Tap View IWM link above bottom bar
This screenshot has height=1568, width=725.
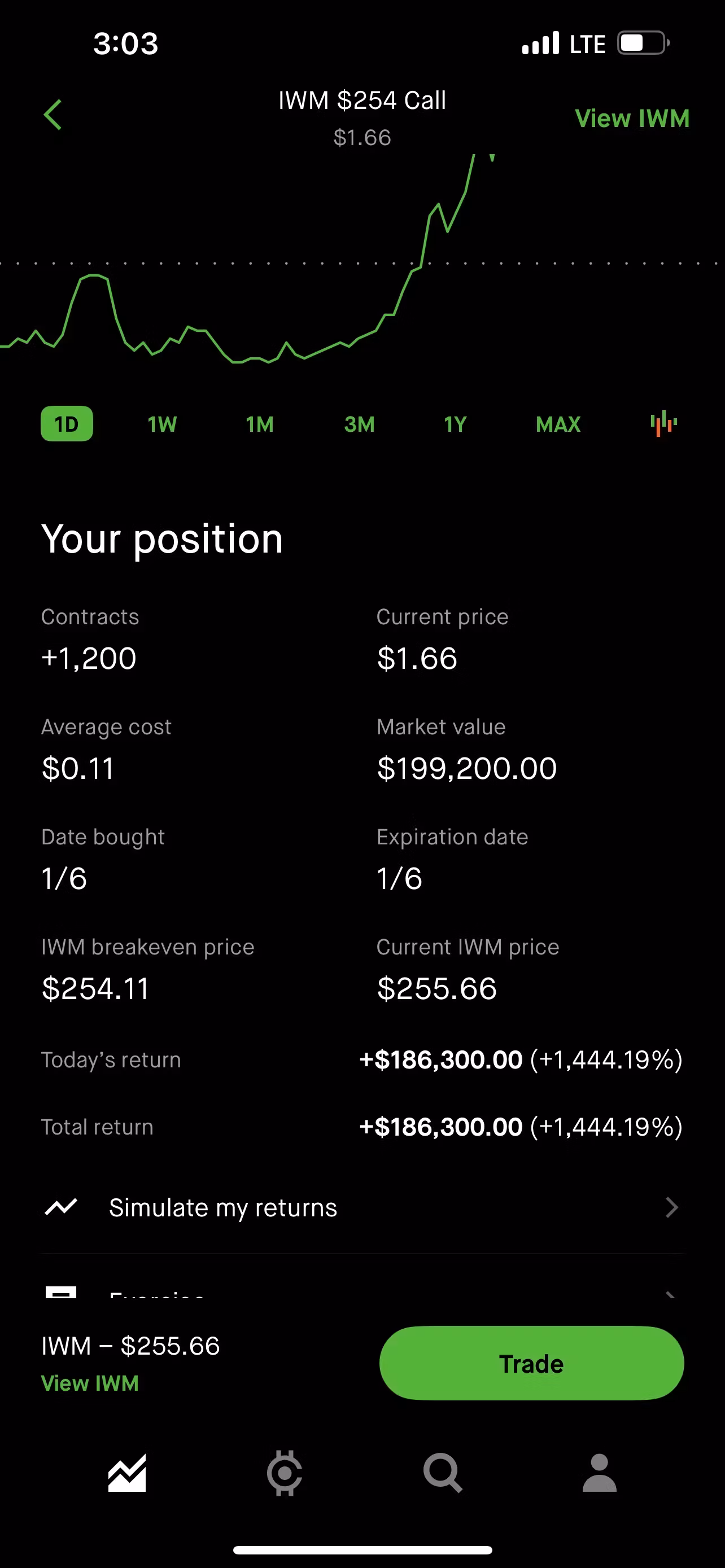point(90,1383)
